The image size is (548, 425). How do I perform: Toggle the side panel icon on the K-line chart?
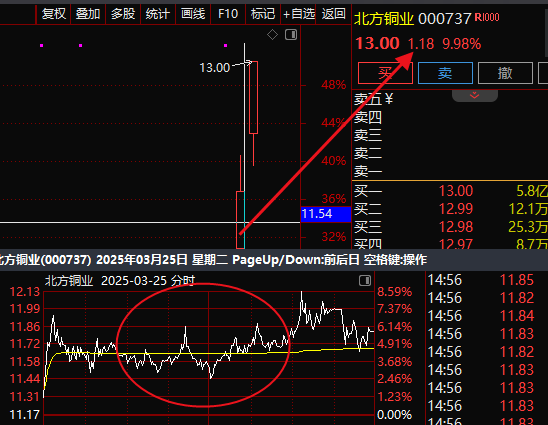(291, 35)
